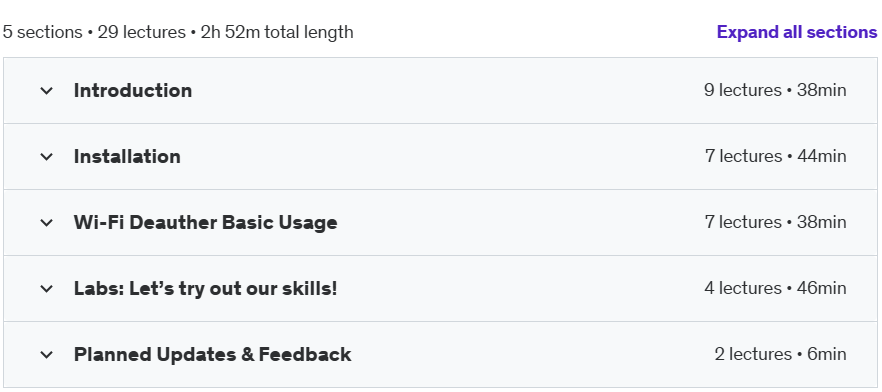Image resolution: width=882 pixels, height=392 pixels.
Task: Click the '7 lectures • 44min' label
Action: [776, 156]
